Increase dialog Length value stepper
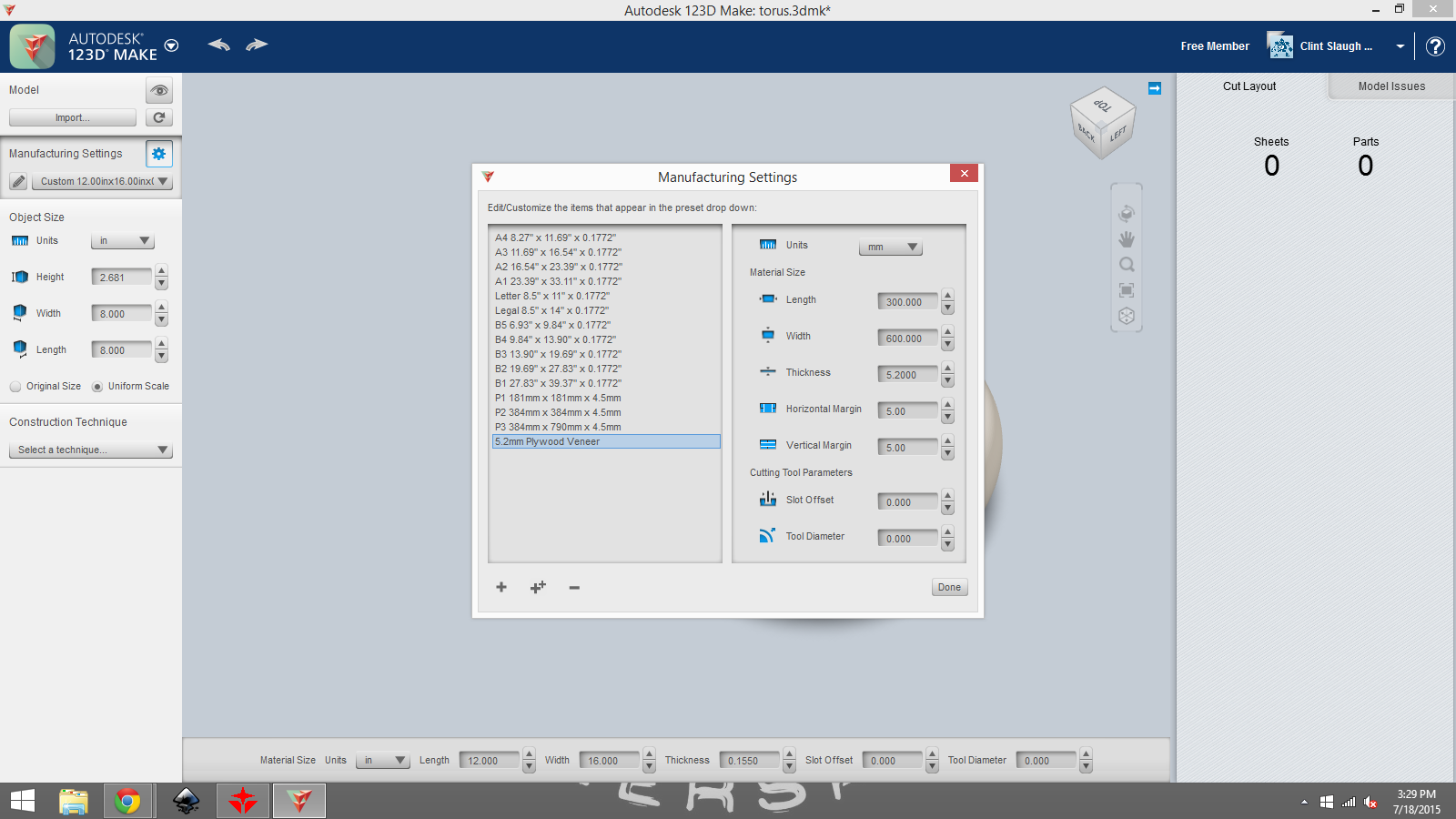 click(x=947, y=296)
